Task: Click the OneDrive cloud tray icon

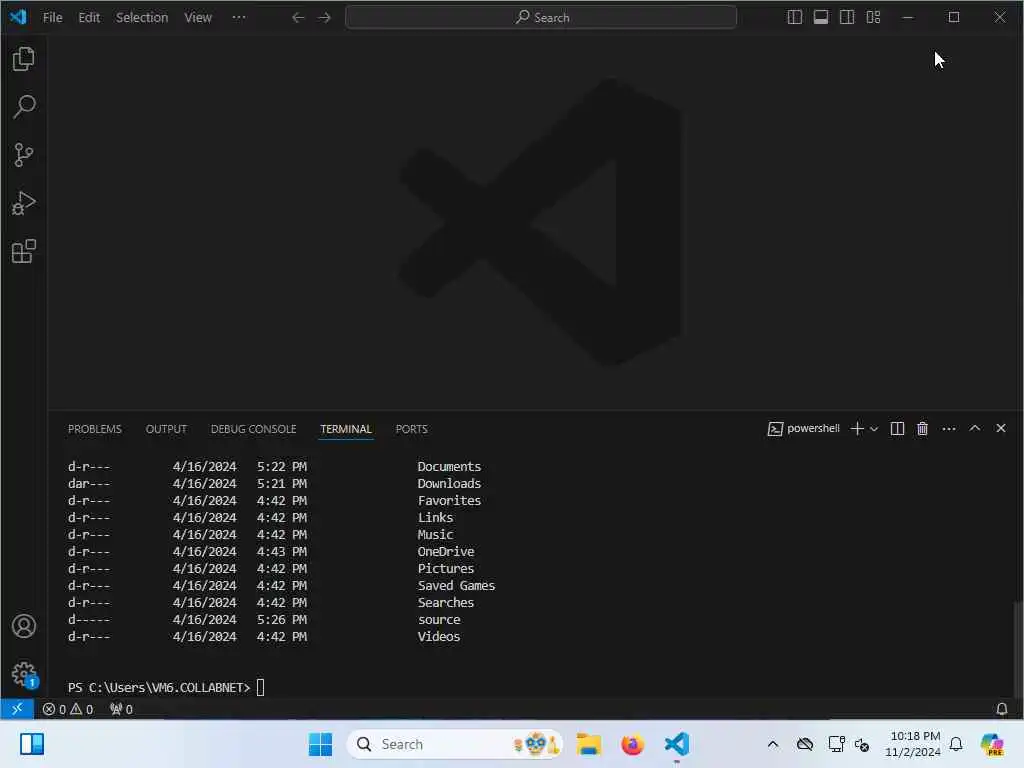Action: click(x=805, y=744)
